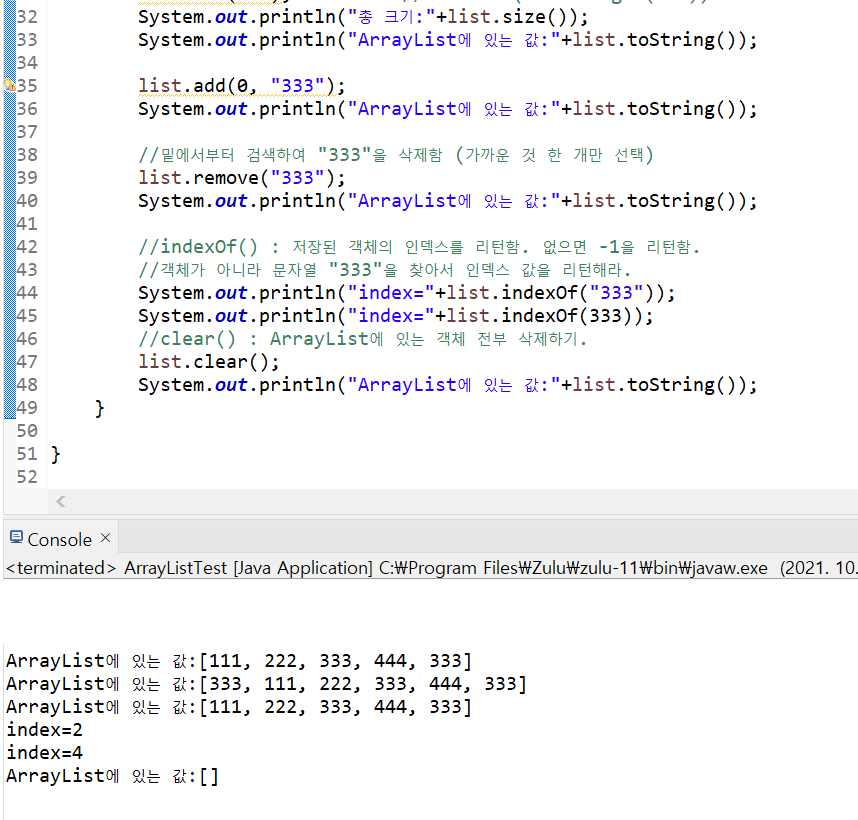
Task: Click line number 47 in gutter
Action: click(x=27, y=362)
